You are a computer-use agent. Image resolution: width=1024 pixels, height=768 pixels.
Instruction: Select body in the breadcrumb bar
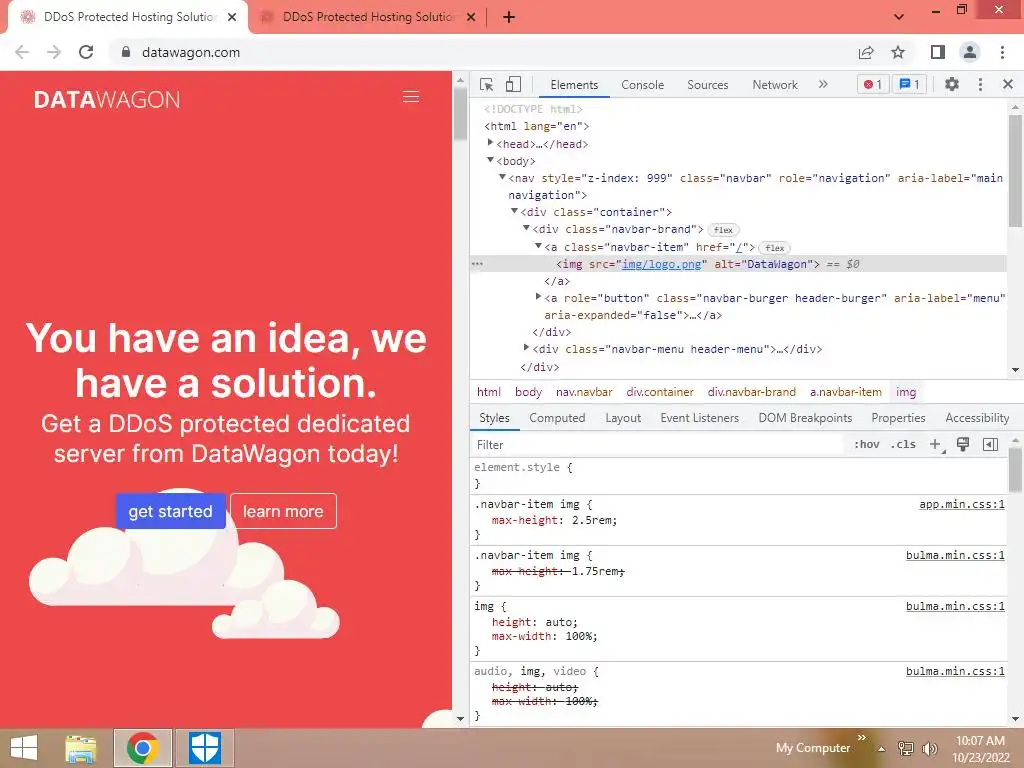click(x=528, y=392)
